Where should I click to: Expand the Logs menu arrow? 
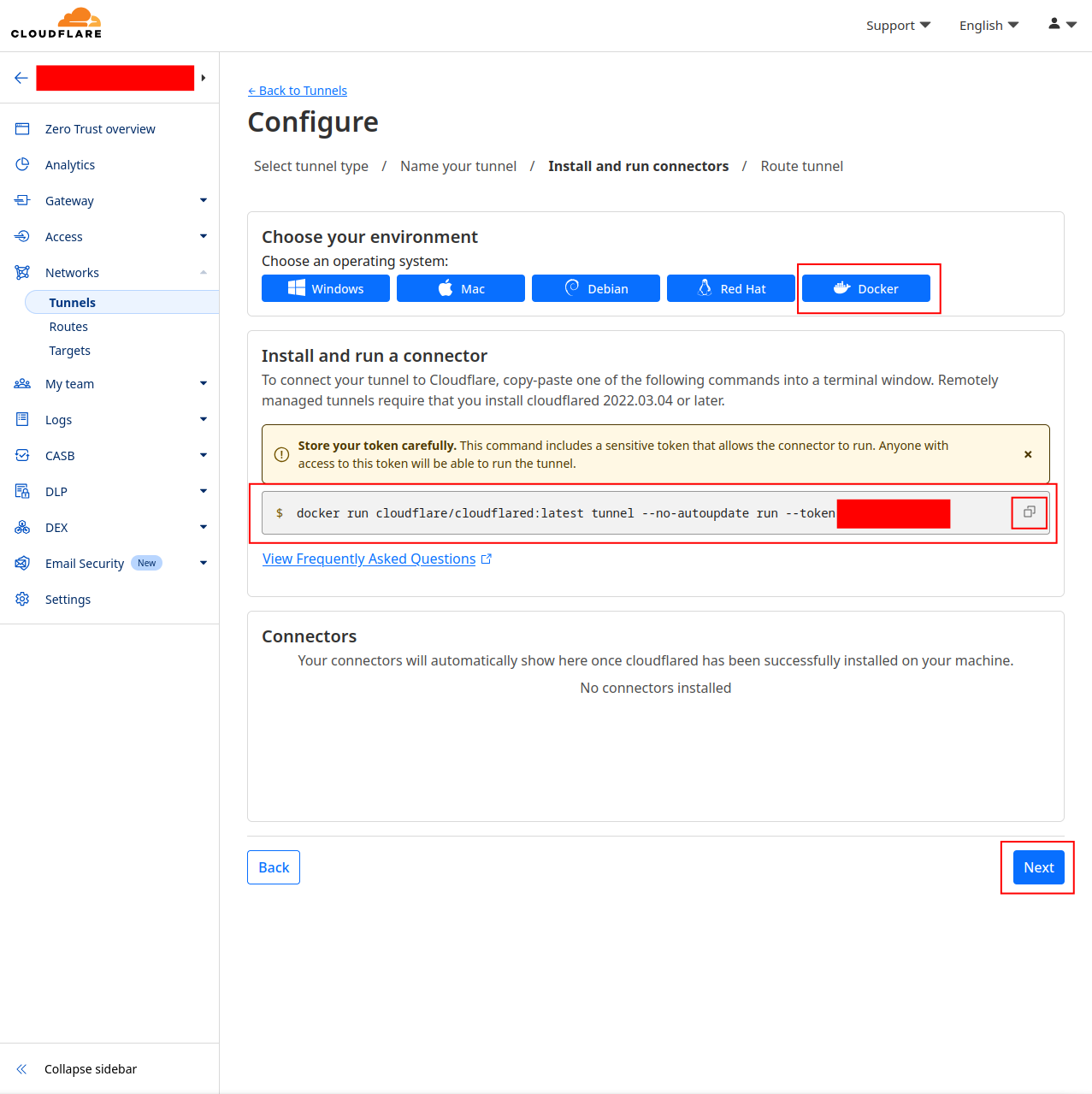[x=204, y=419]
